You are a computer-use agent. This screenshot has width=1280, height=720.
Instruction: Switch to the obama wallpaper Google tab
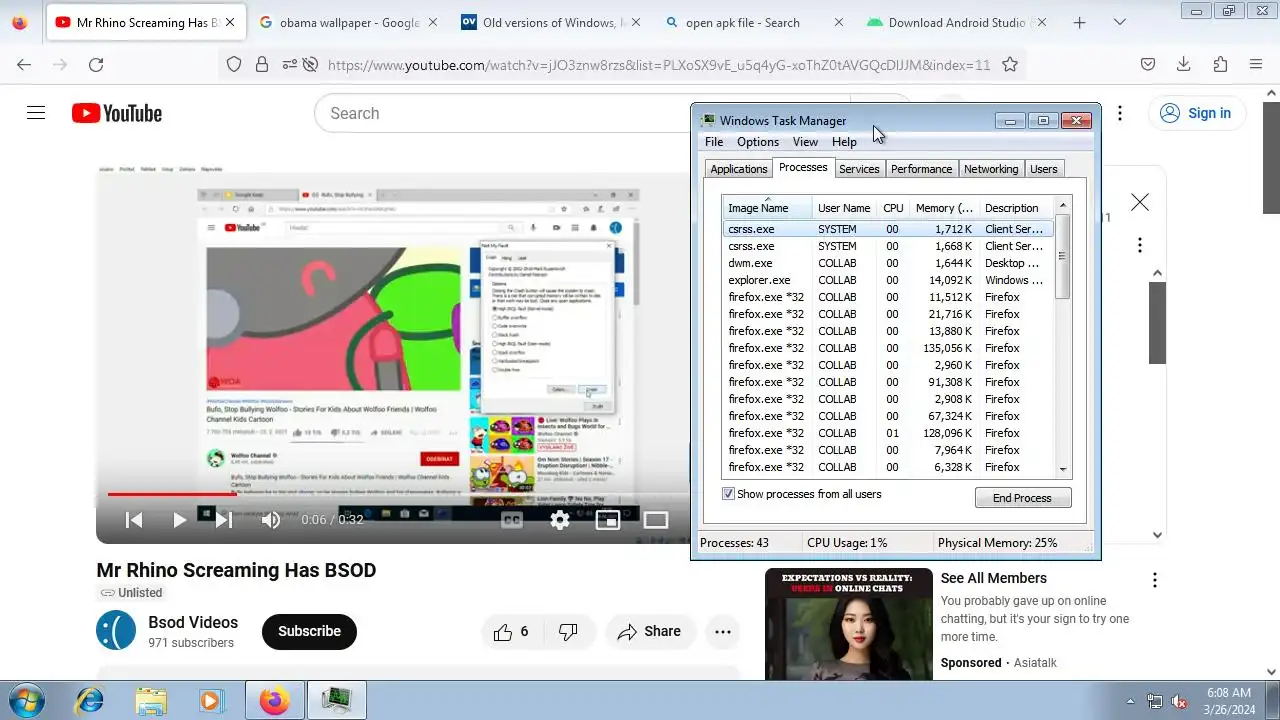pyautogui.click(x=349, y=22)
